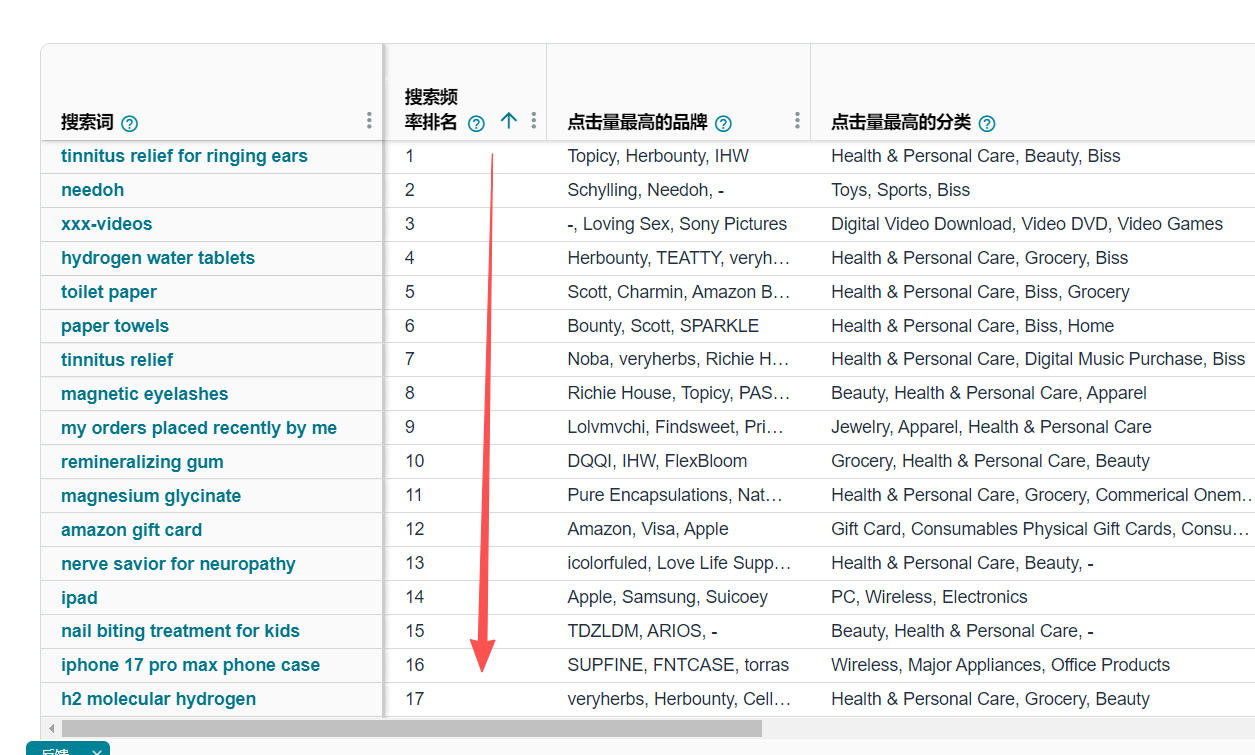Click help icon next to 点击量最高的品牌
This screenshot has width=1255, height=755.
[723, 124]
